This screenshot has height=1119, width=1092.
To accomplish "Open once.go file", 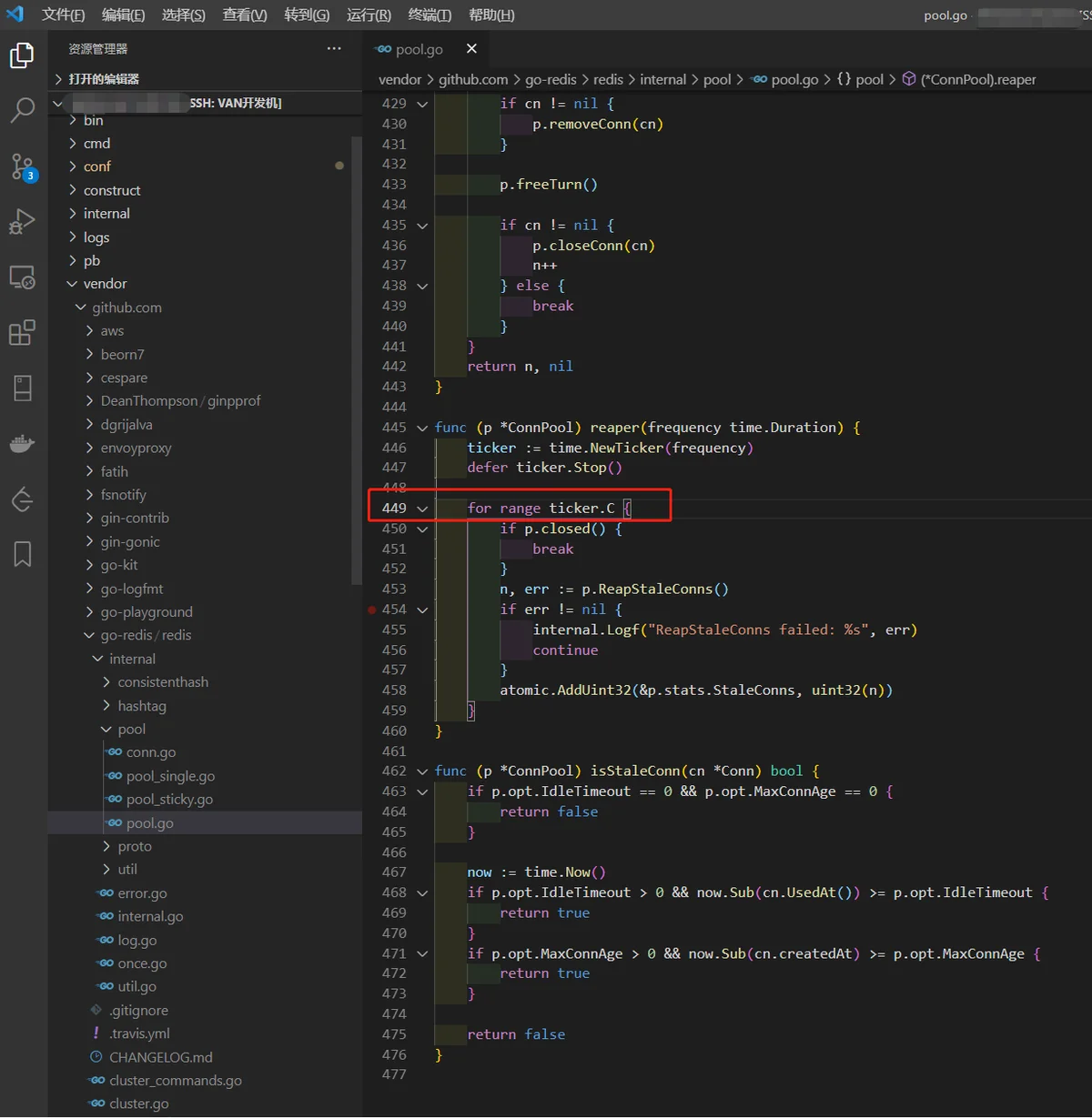I will coord(205,963).
